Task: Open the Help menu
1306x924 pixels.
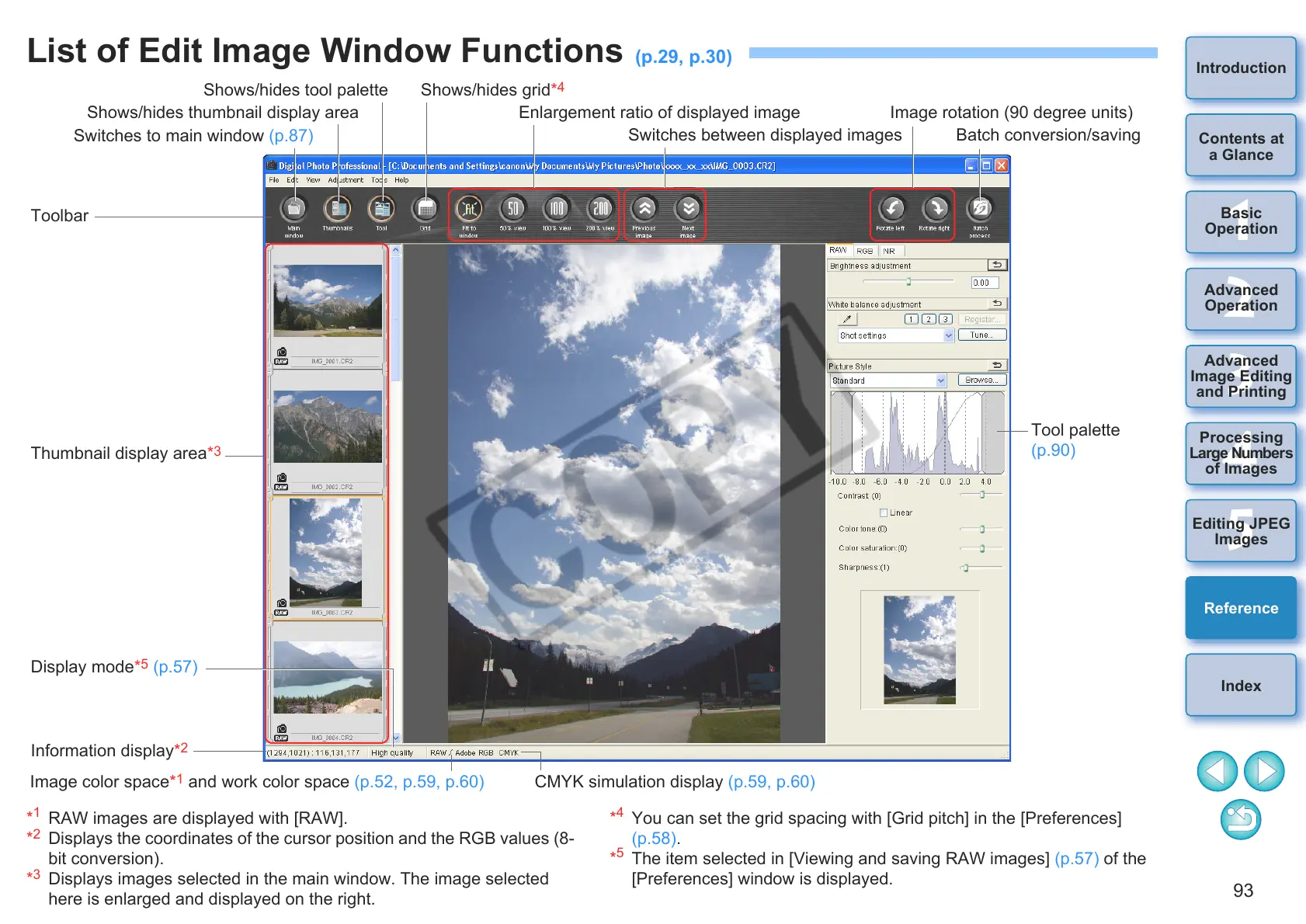Action: pyautogui.click(x=401, y=180)
